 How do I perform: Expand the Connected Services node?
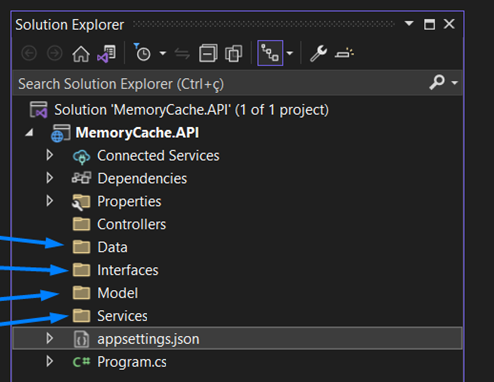click(50, 155)
